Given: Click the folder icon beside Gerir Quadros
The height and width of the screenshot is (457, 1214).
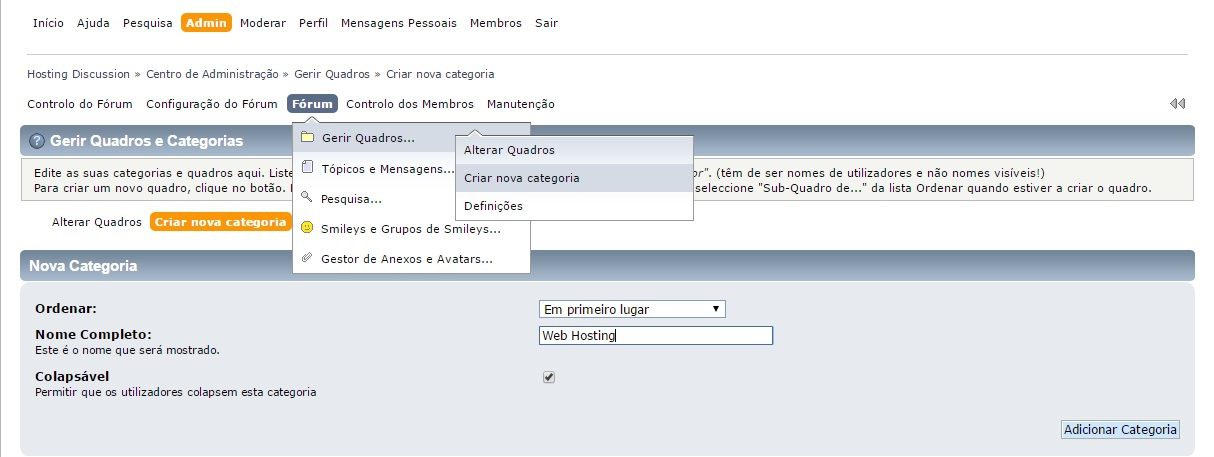Looking at the screenshot, I should tap(308, 137).
